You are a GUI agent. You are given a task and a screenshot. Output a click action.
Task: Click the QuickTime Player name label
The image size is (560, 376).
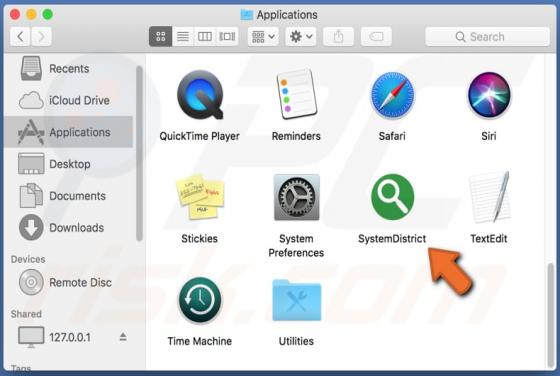[x=200, y=136]
